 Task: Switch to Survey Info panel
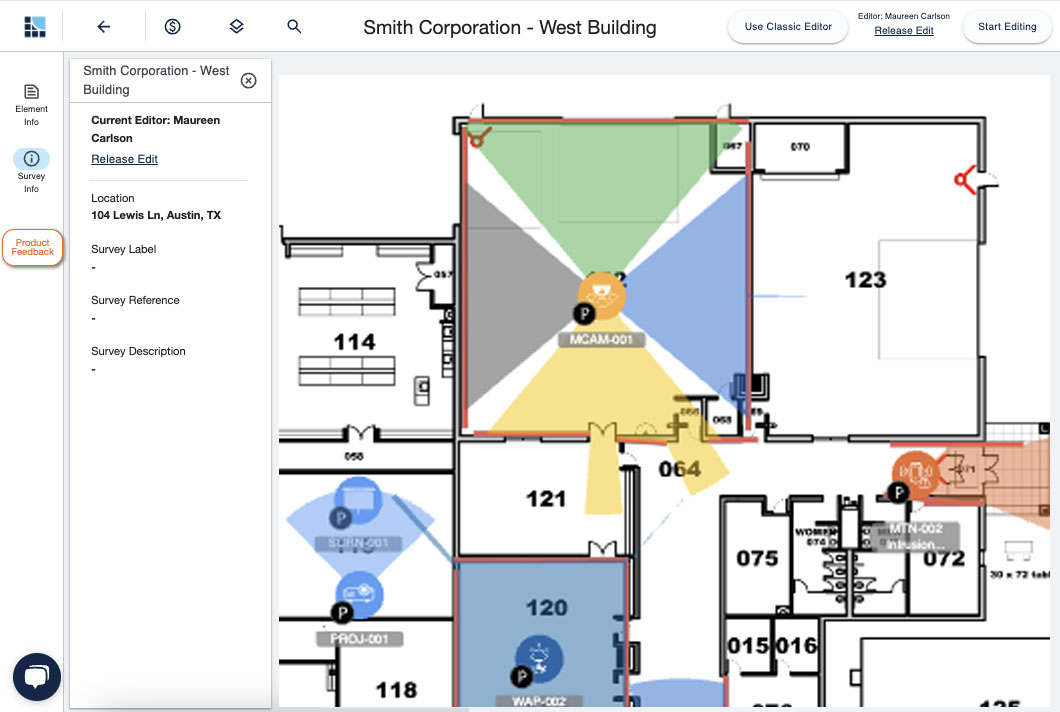[32, 172]
